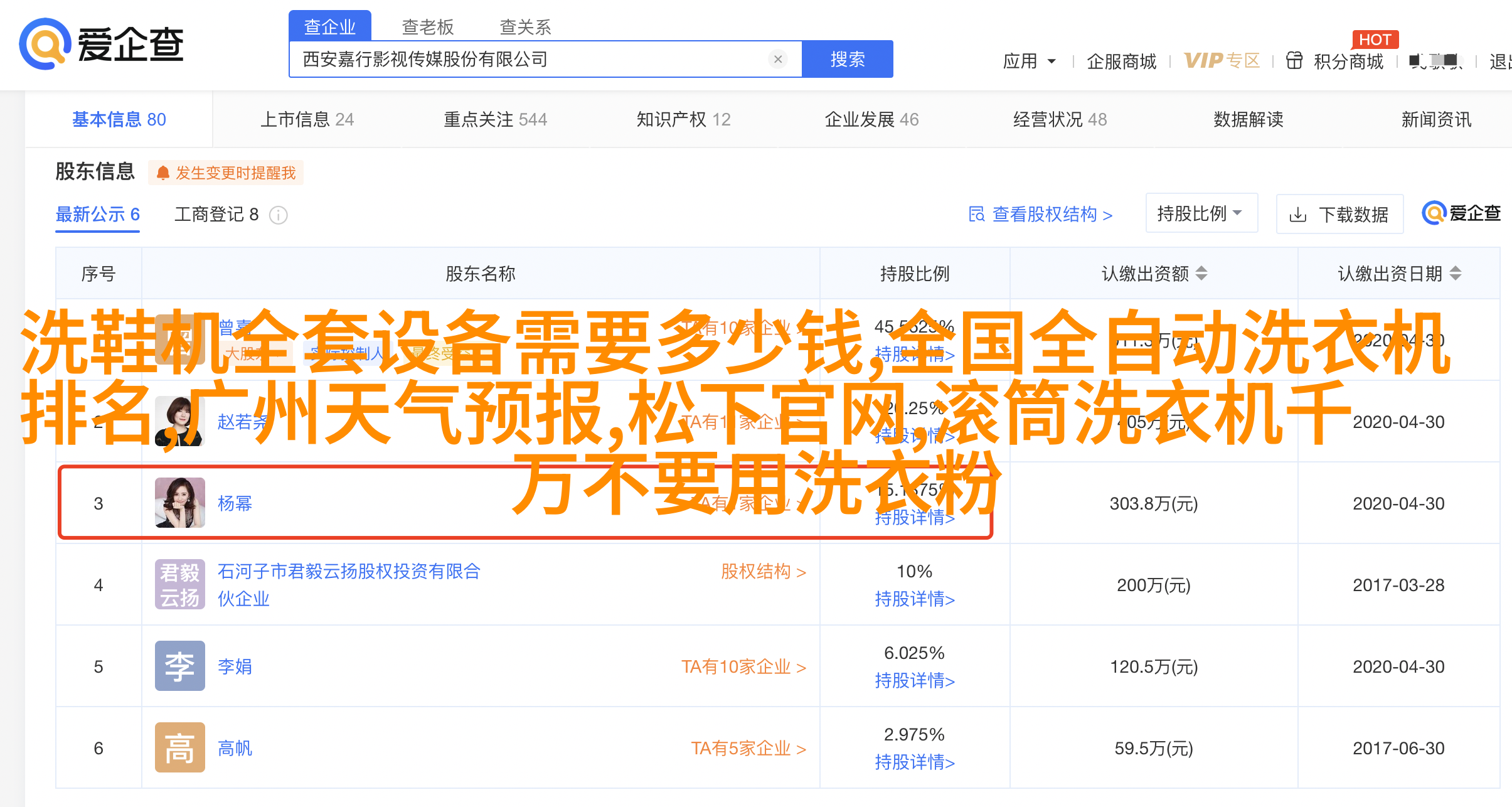The height and width of the screenshot is (807, 1512).
Task: Open 股权结构 link in row 4
Action: [764, 571]
